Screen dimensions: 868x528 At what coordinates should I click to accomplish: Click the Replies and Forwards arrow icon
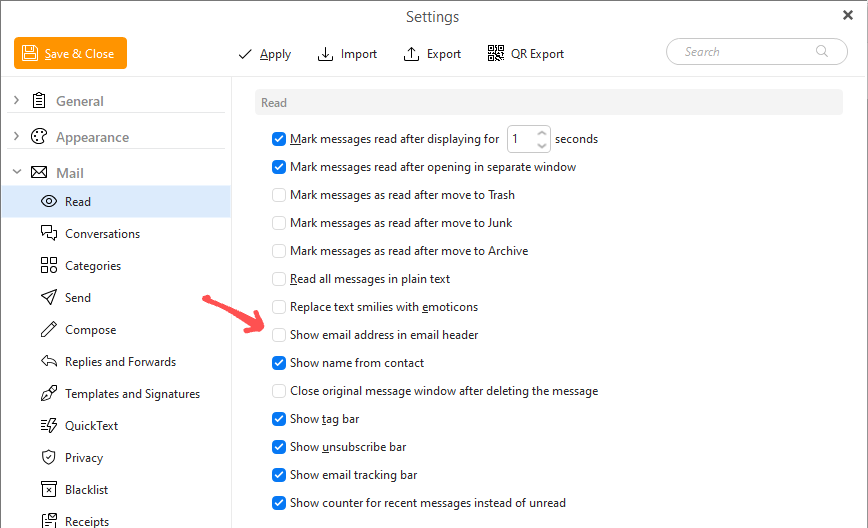(49, 361)
